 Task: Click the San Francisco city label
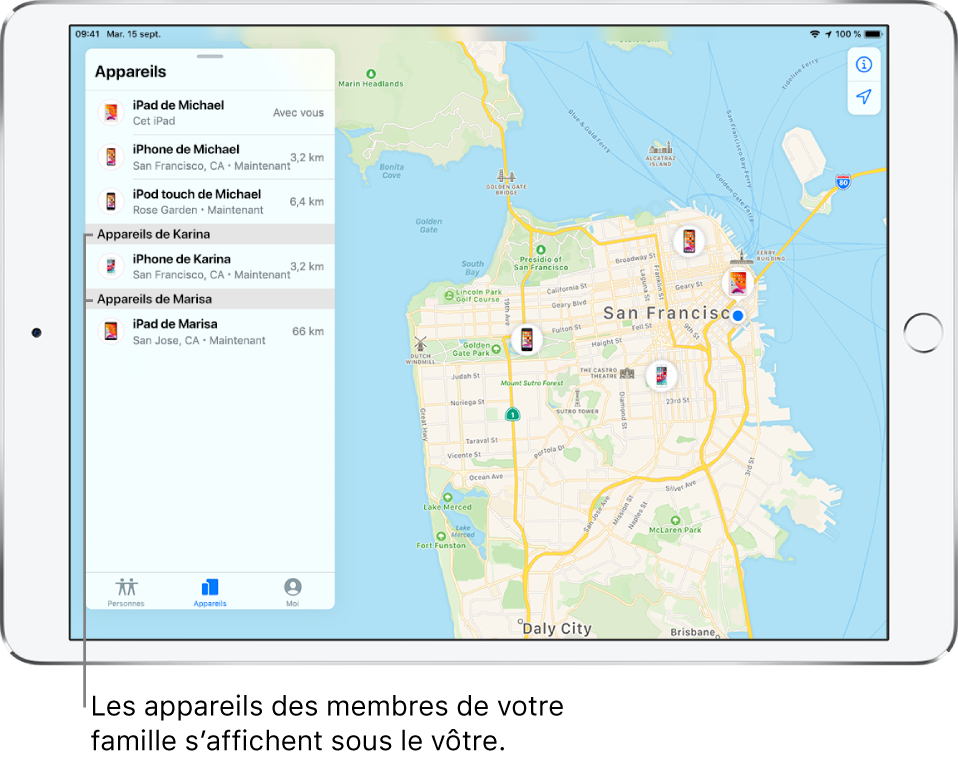667,313
